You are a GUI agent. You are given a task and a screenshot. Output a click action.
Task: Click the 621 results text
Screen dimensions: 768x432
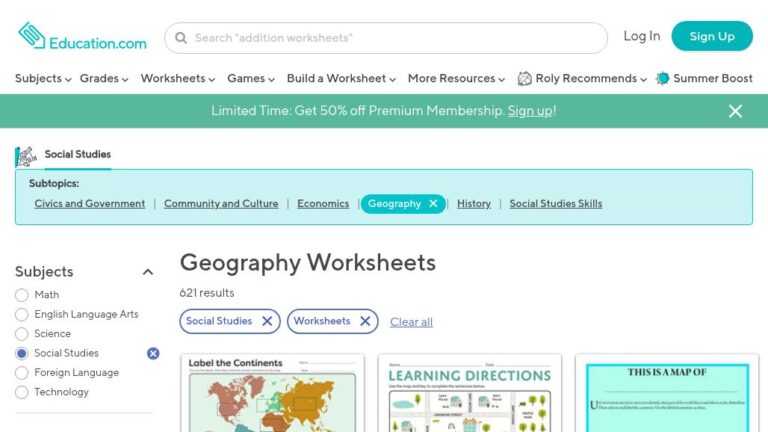207,293
